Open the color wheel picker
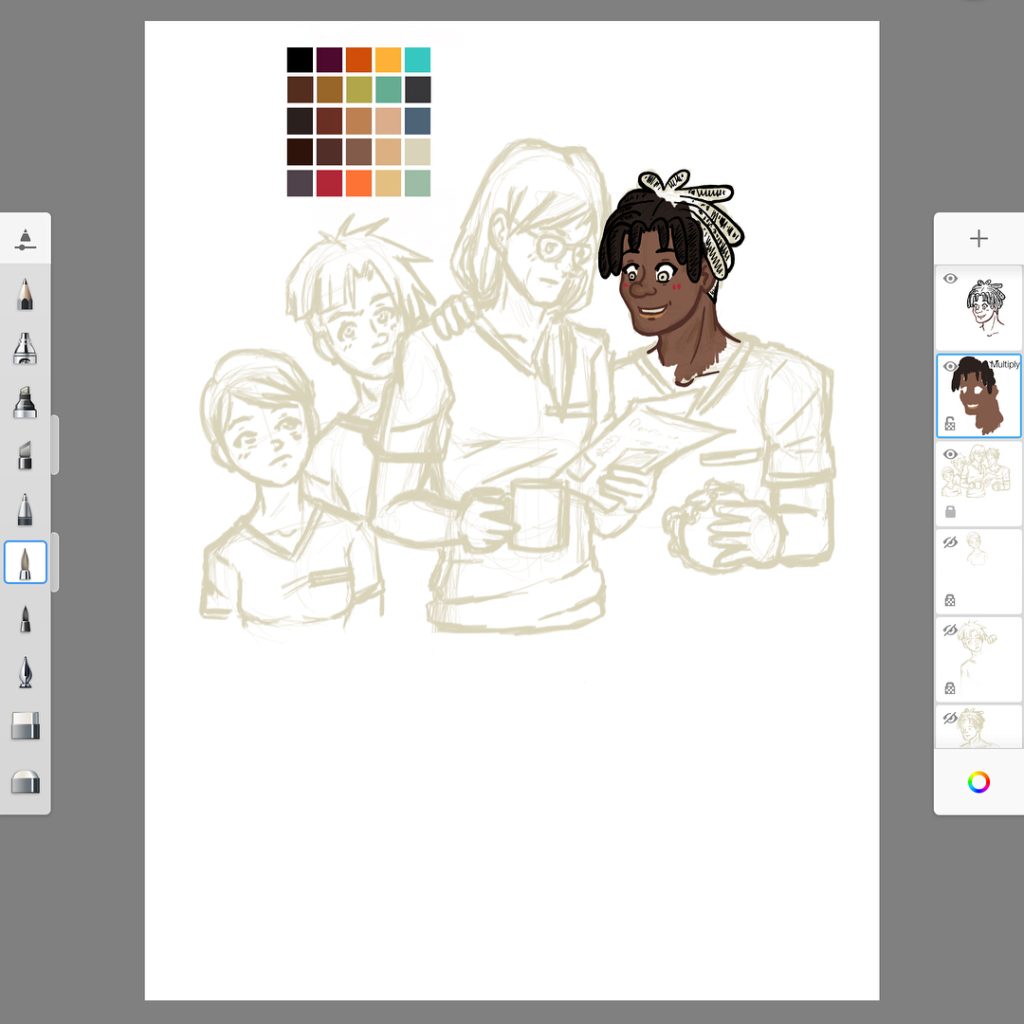Image resolution: width=1024 pixels, height=1024 pixels. (x=978, y=782)
